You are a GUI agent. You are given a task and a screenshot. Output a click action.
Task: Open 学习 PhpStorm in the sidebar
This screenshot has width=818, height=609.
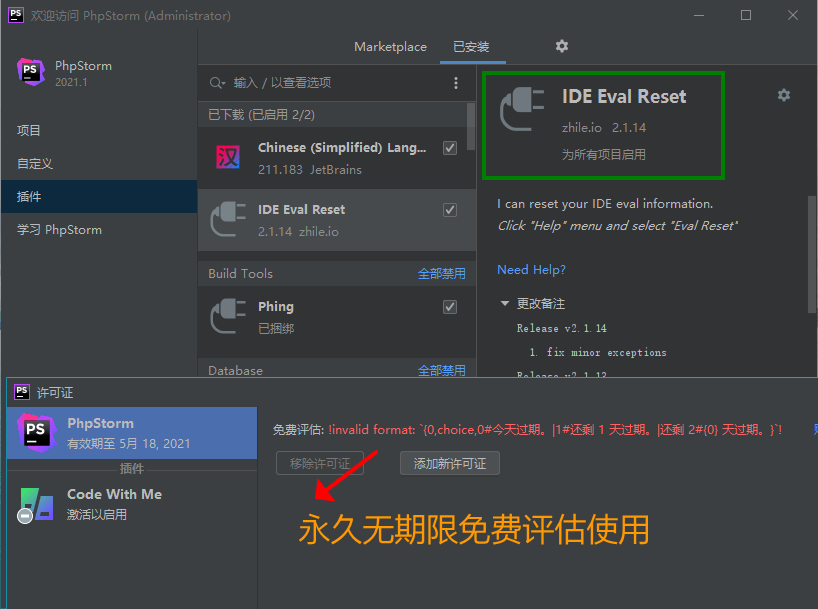pyautogui.click(x=99, y=230)
